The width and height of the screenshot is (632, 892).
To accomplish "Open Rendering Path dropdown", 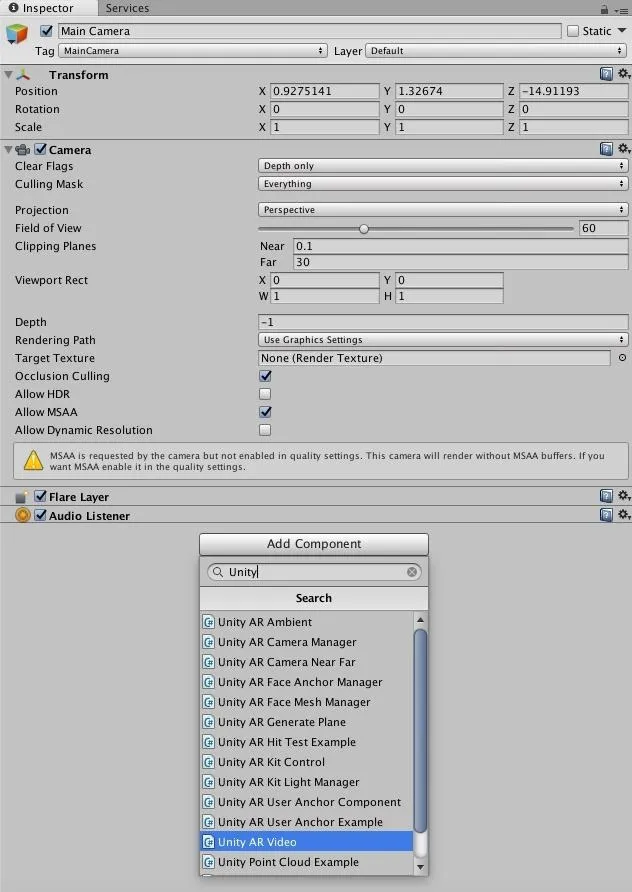I will point(443,340).
